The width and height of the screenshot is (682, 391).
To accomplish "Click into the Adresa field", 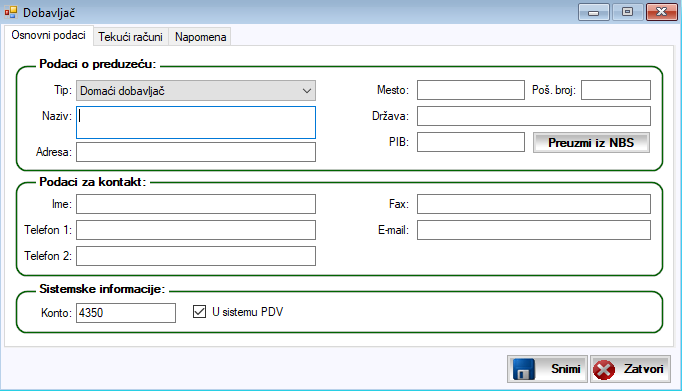I will pyautogui.click(x=196, y=152).
